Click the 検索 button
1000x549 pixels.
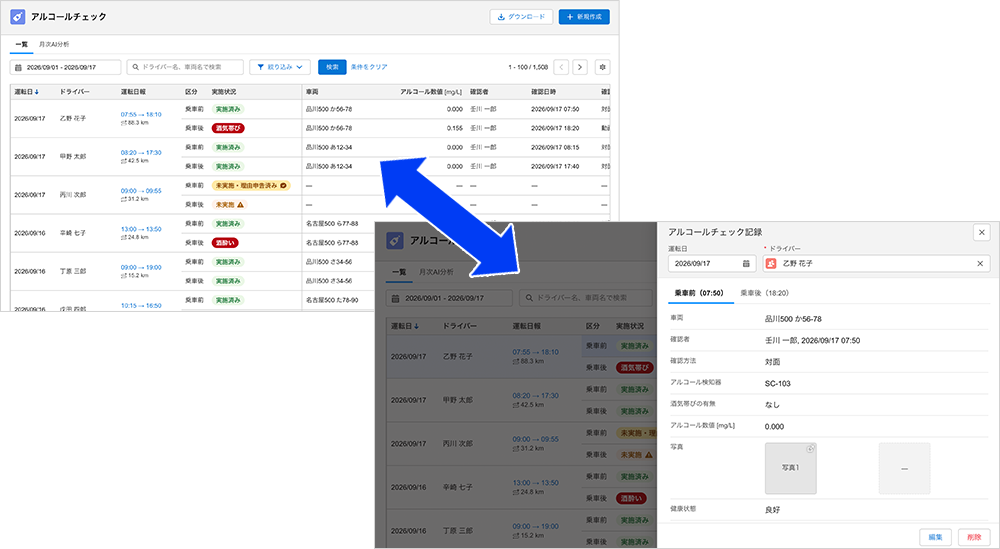(x=332, y=67)
